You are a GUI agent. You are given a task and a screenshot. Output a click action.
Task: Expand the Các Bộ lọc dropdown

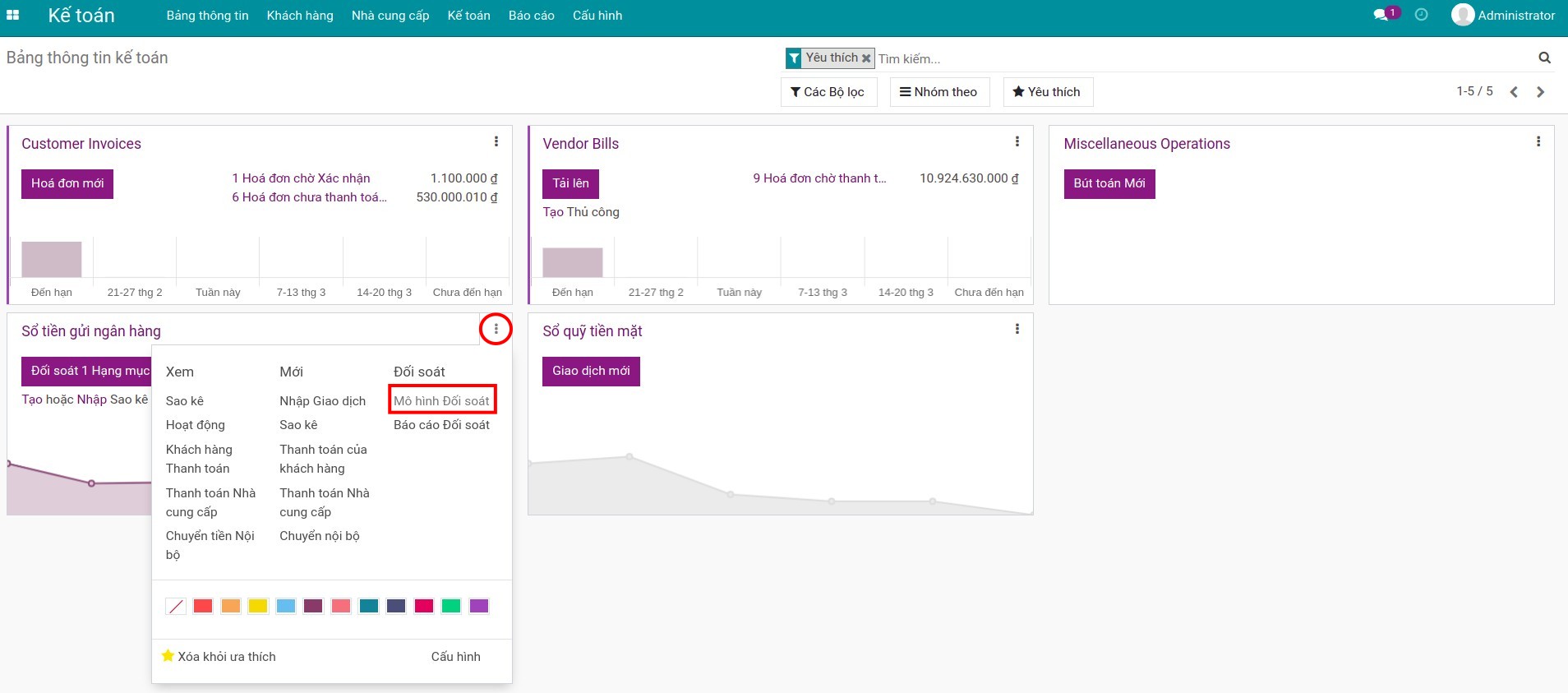[828, 92]
